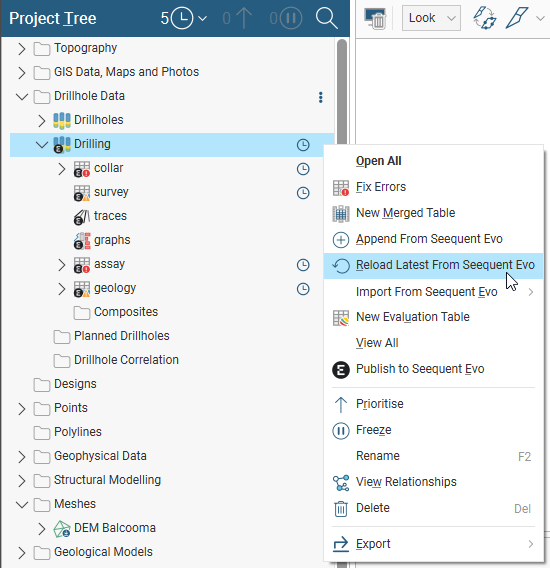Image resolution: width=550 pixels, height=568 pixels.
Task: Click the three-dot menu beside Drillhole Data
Action: pos(321,97)
